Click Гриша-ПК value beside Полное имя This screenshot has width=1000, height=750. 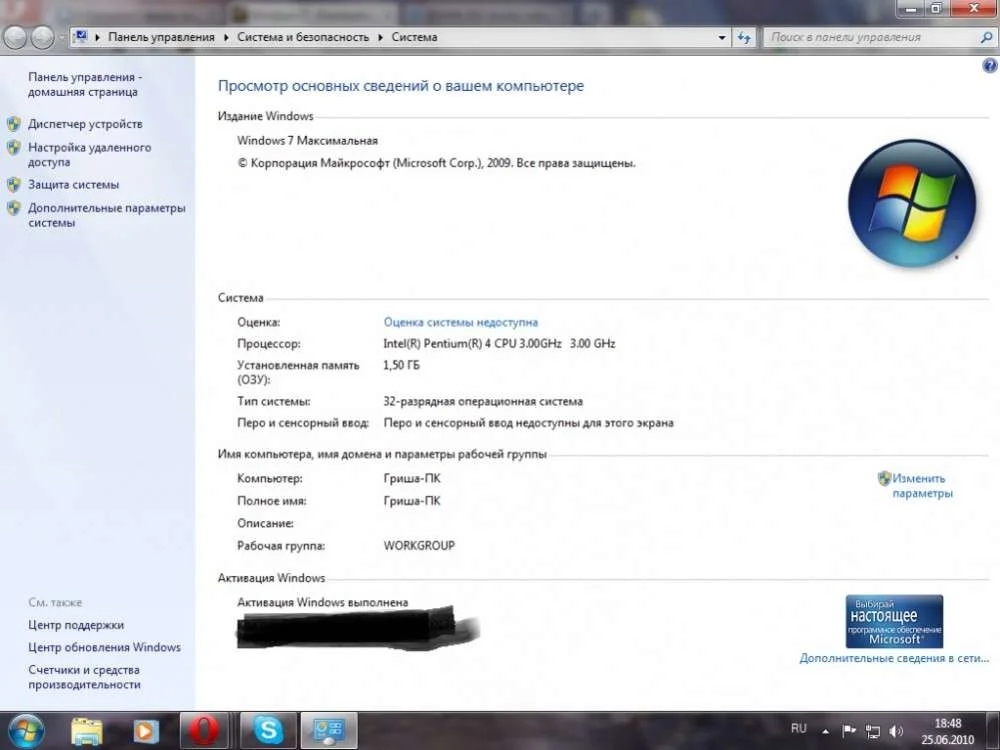pyautogui.click(x=412, y=501)
